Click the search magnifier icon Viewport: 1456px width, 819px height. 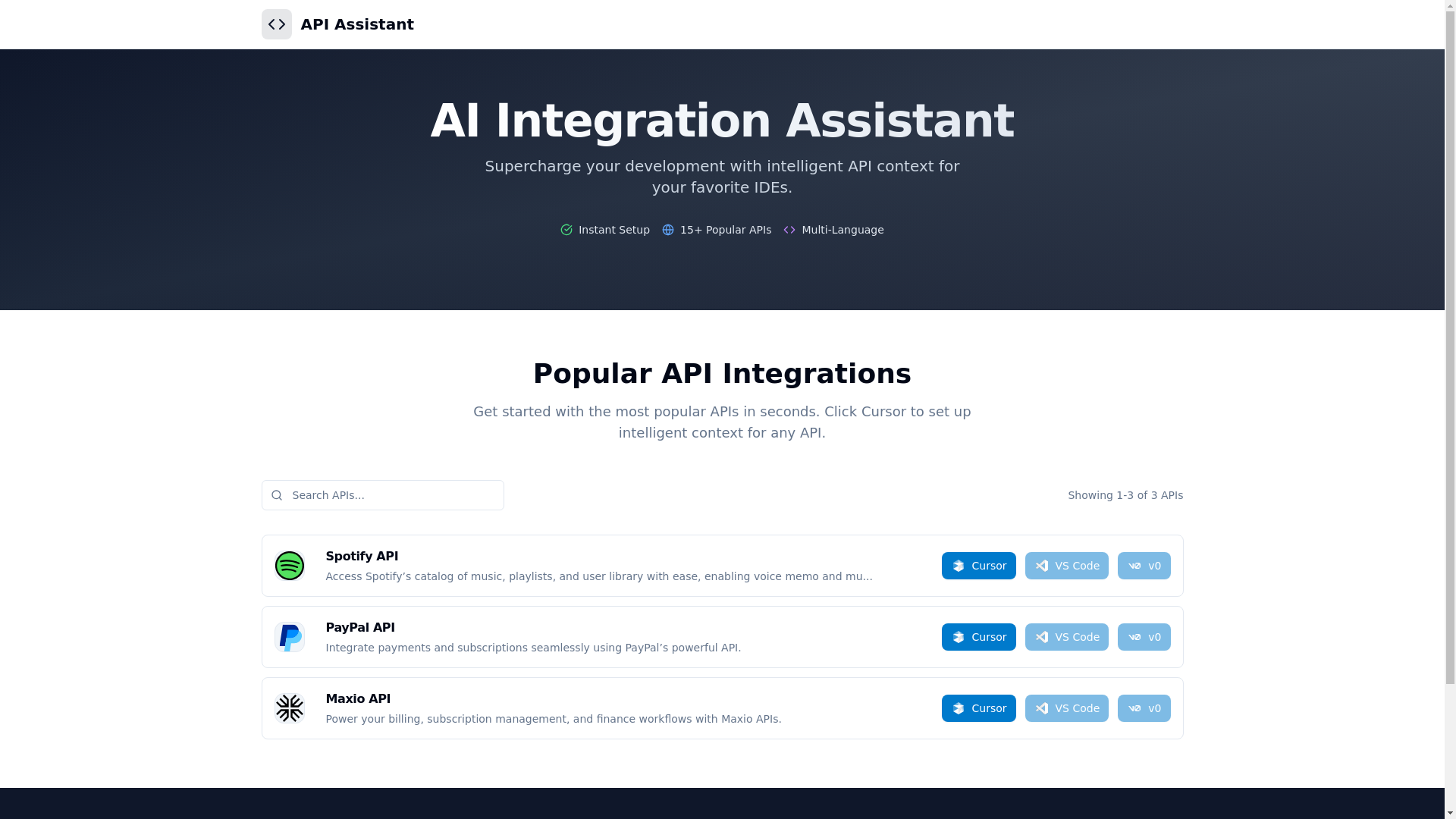coord(277,495)
